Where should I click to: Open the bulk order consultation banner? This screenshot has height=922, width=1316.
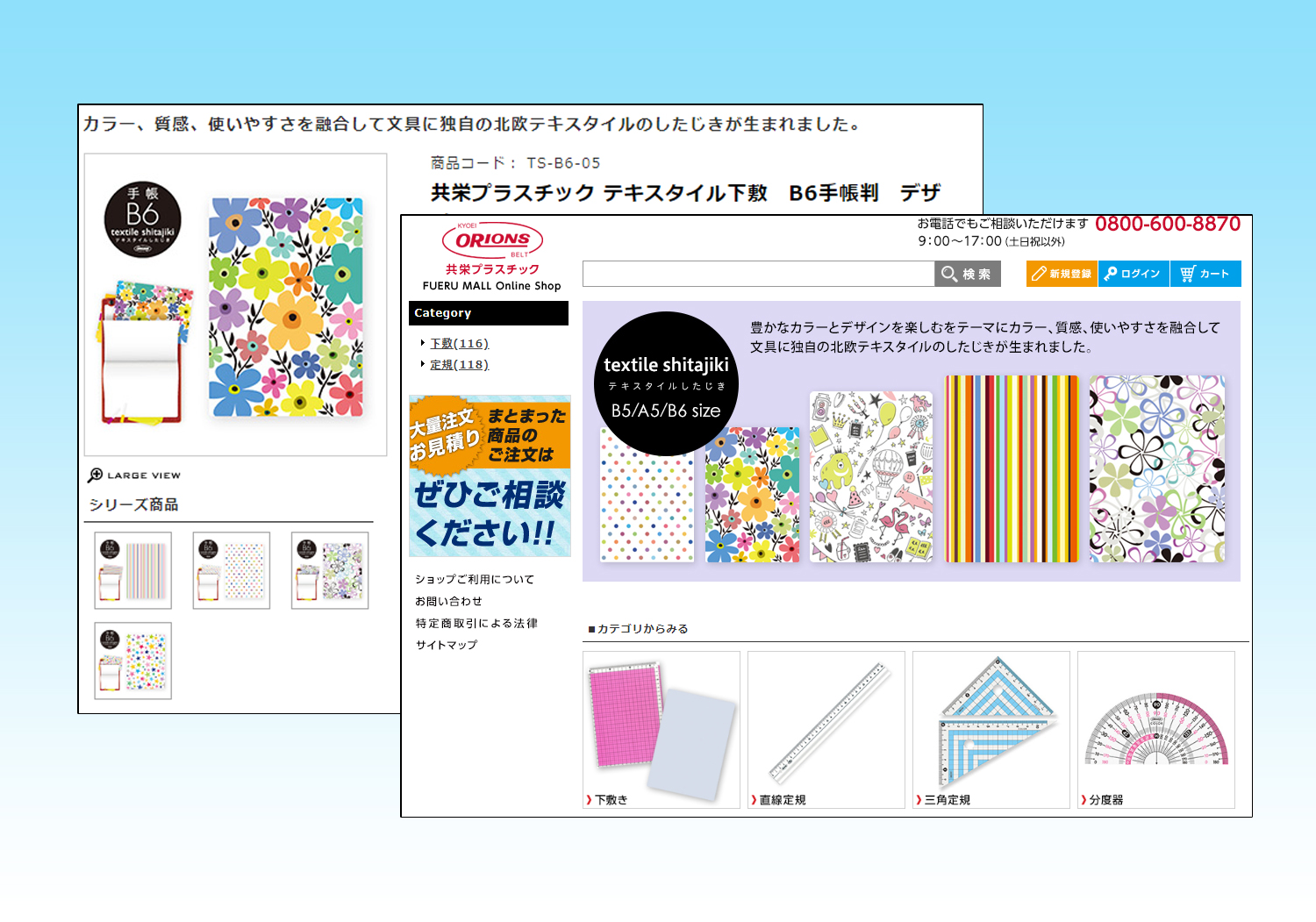point(490,475)
